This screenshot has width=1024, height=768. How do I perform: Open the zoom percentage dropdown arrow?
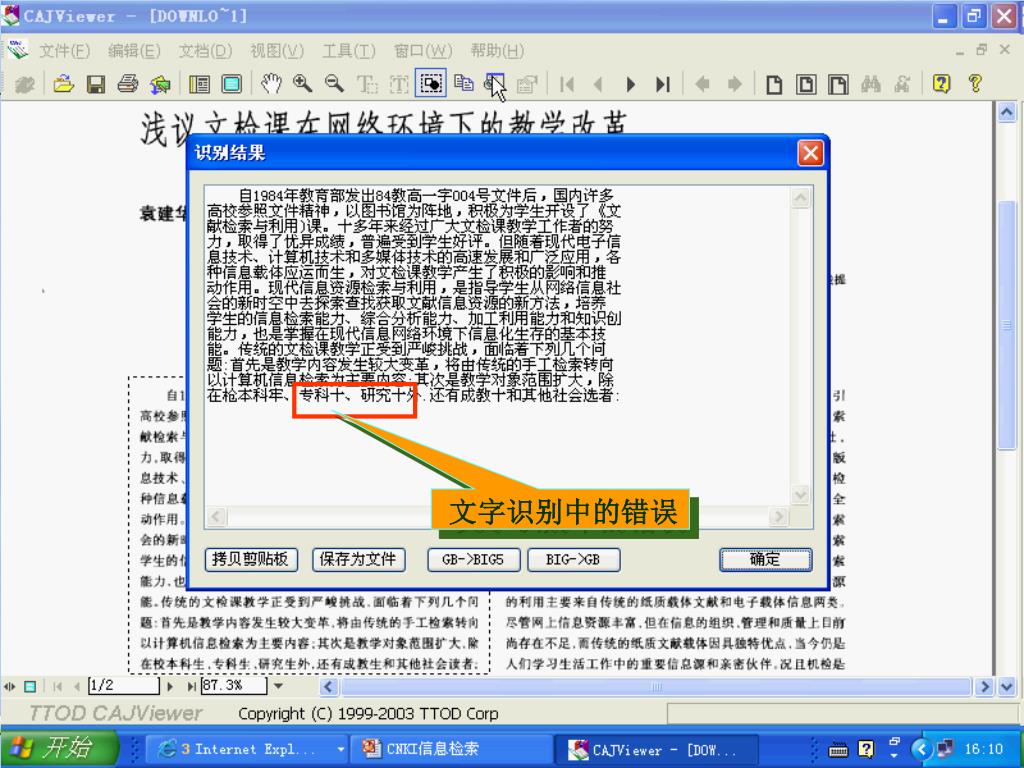point(279,686)
